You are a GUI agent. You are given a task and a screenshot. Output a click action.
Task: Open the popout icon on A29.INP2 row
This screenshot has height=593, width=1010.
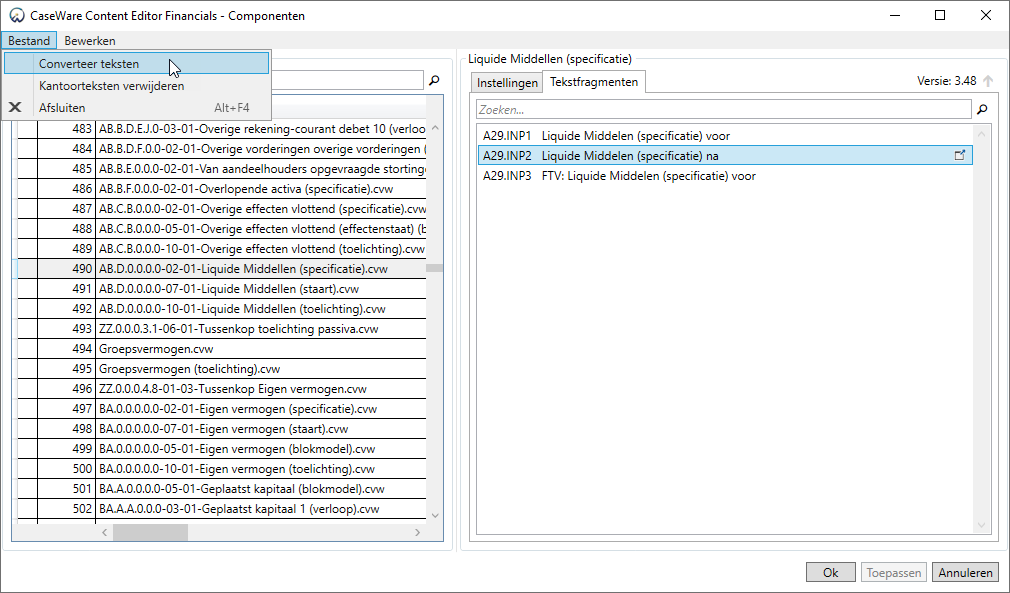pos(960,155)
